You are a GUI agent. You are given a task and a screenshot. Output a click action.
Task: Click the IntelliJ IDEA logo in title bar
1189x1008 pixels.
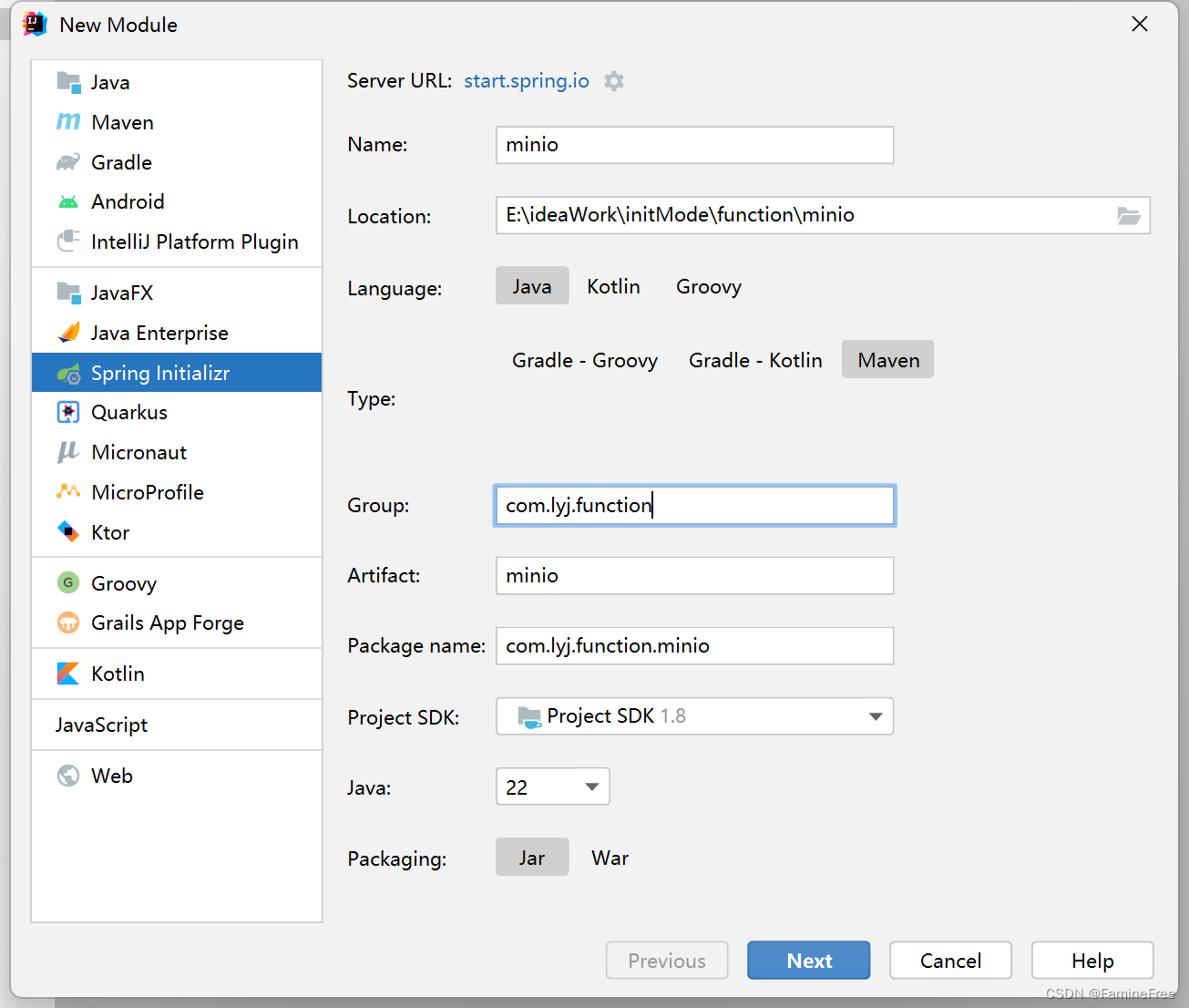[x=35, y=25]
